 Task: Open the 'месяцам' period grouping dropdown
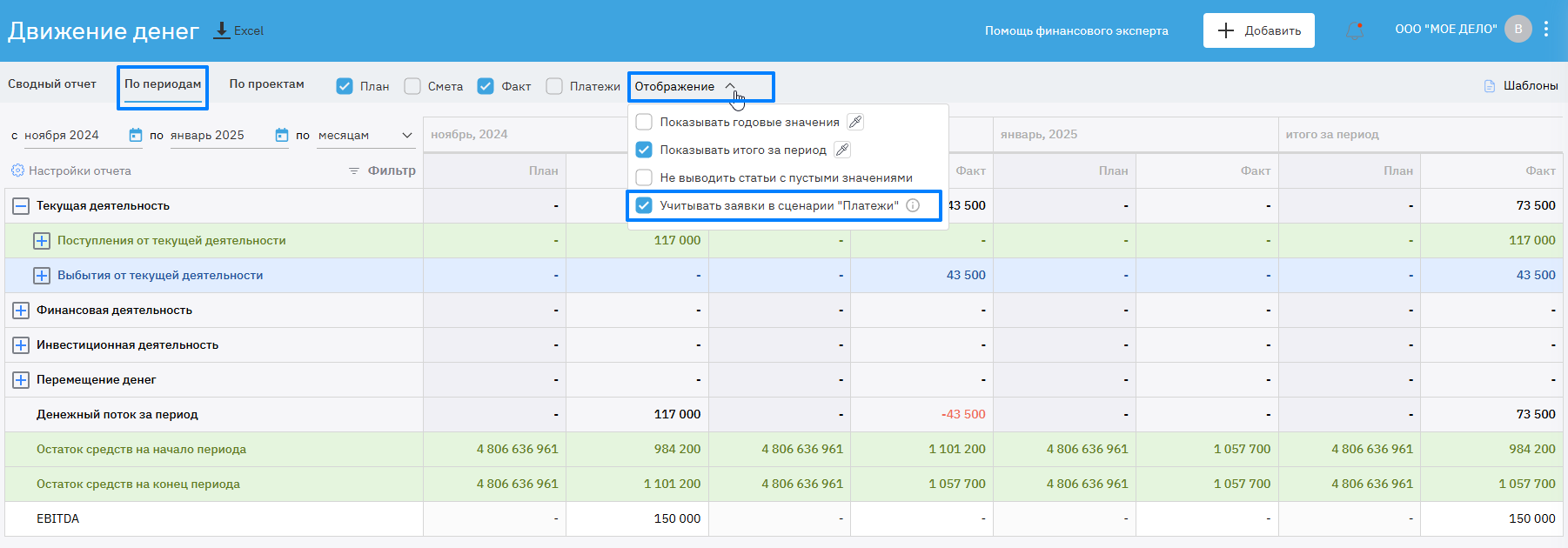pyautogui.click(x=365, y=135)
